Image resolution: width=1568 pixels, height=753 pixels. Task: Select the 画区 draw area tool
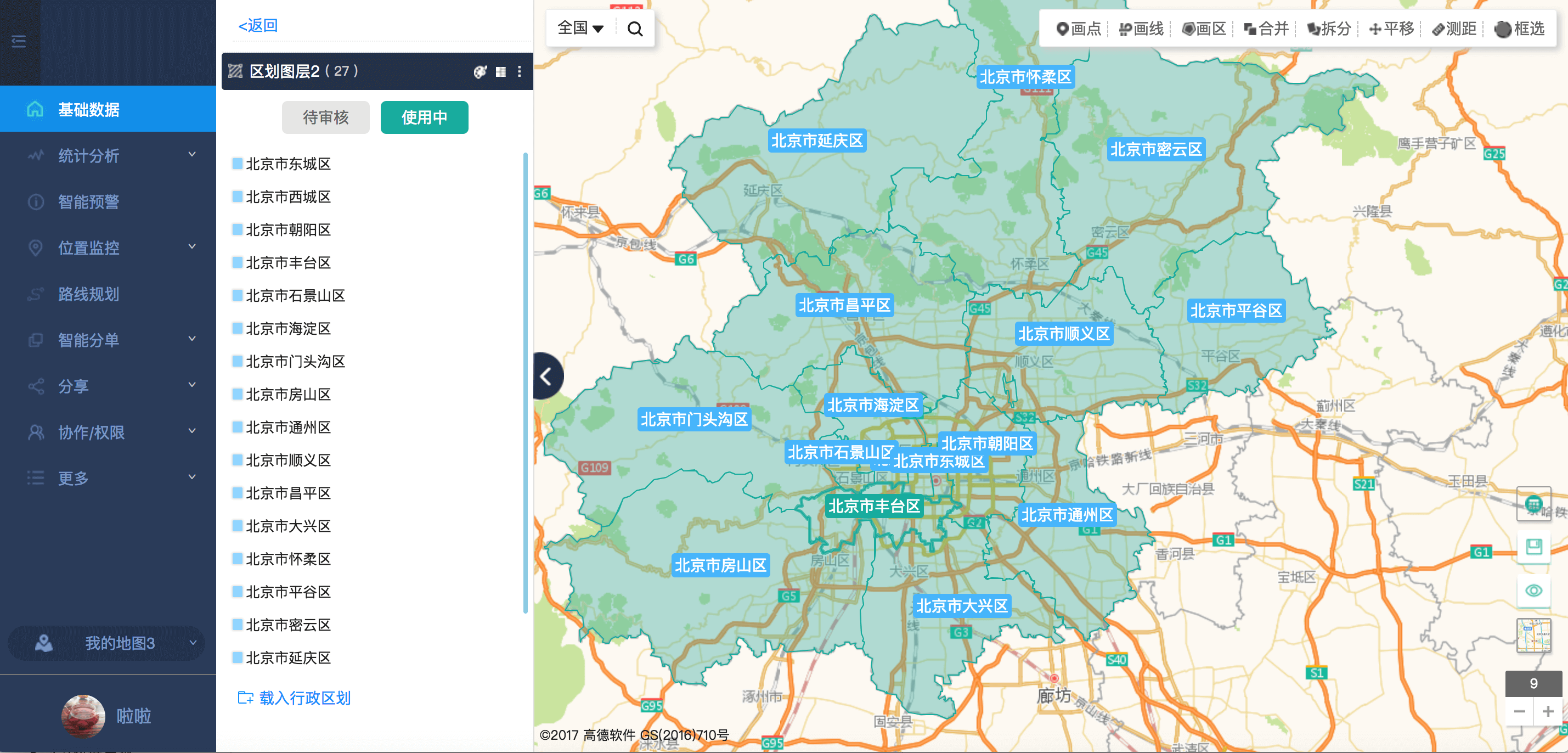[x=1203, y=29]
